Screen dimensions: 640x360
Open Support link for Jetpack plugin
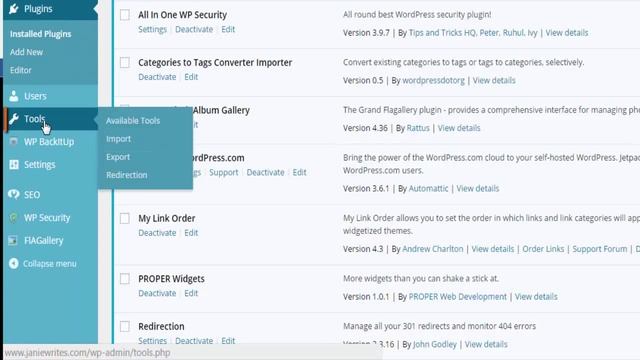224,172
